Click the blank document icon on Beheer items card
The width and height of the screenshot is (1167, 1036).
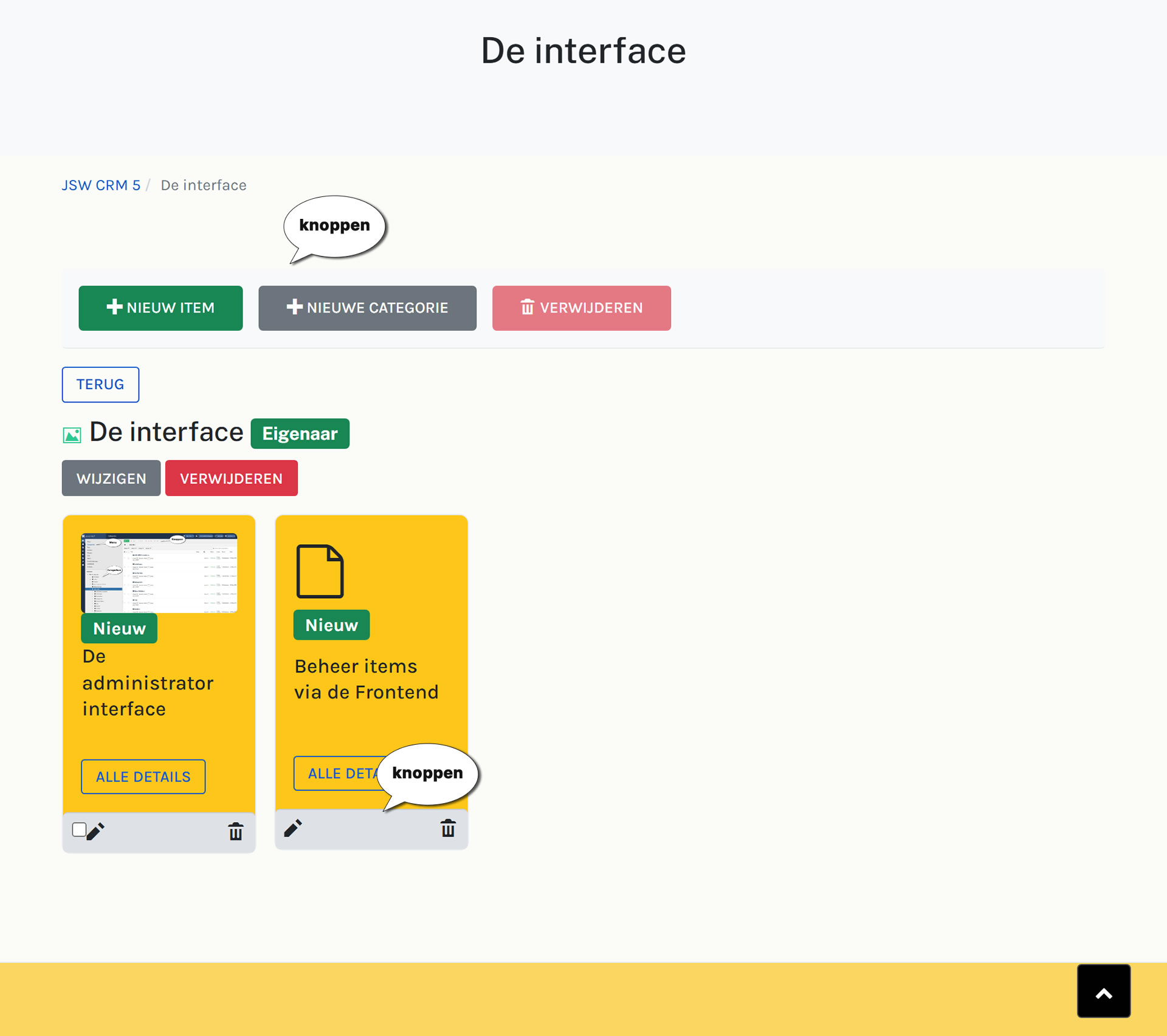click(x=320, y=572)
